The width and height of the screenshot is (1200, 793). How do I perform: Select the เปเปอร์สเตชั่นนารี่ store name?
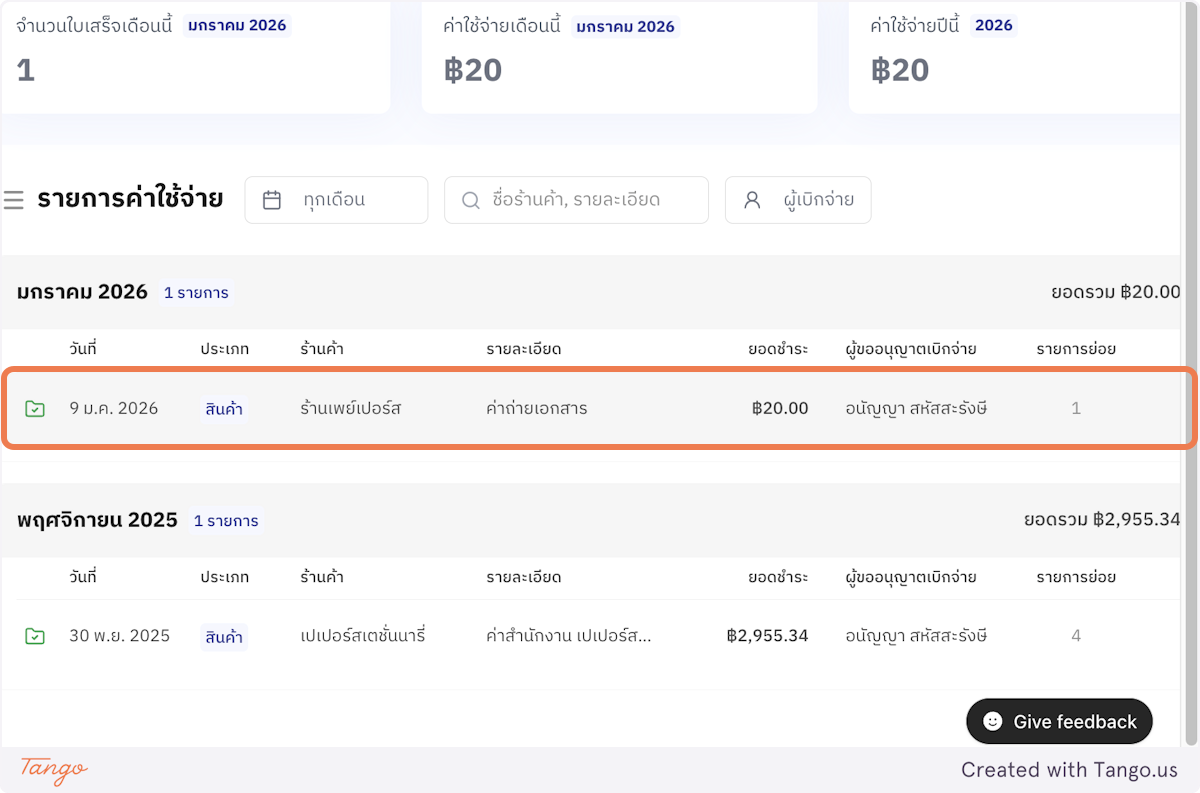(x=363, y=636)
